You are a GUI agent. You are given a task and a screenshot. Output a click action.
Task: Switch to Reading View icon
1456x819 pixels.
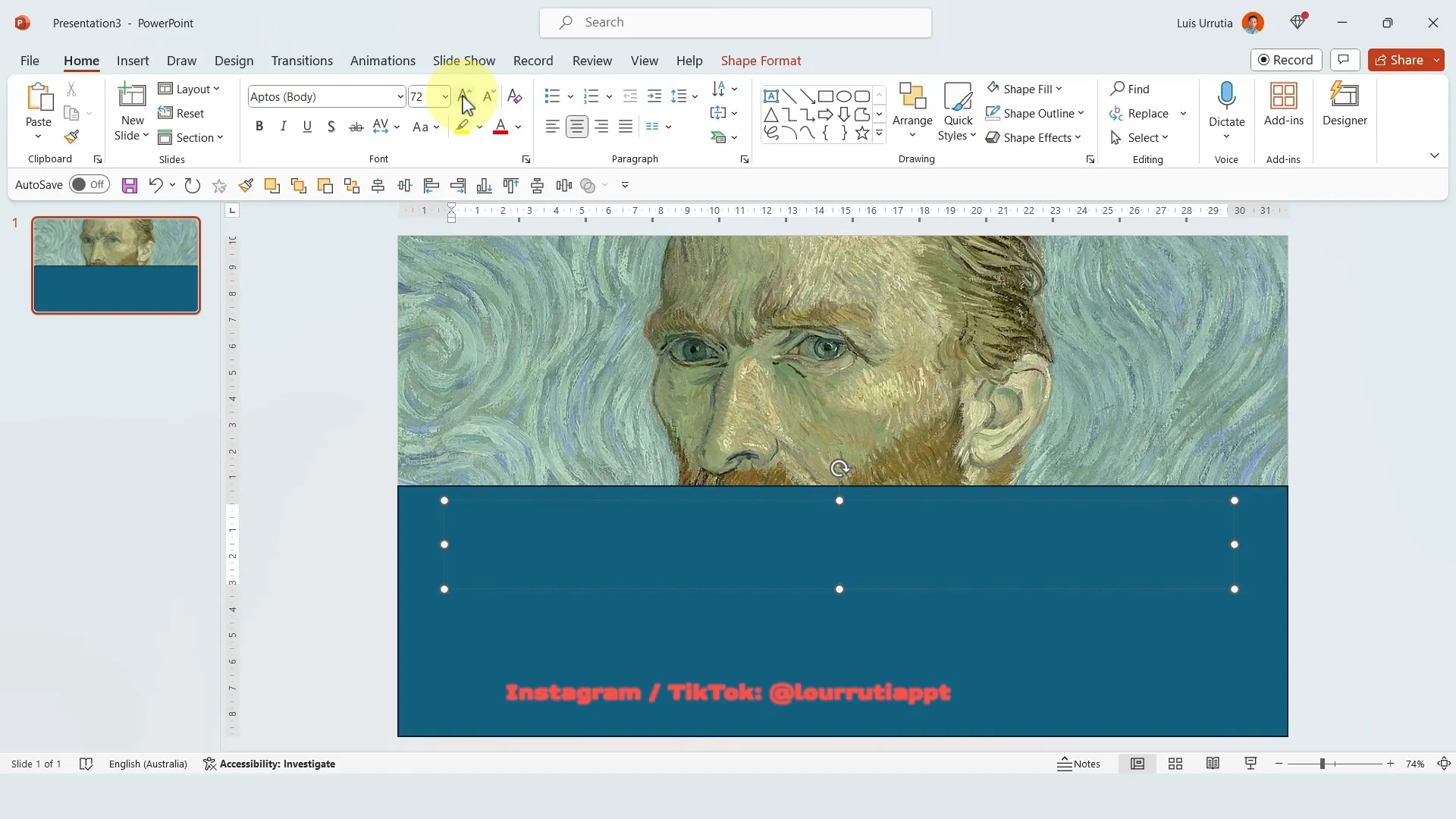point(1213,764)
